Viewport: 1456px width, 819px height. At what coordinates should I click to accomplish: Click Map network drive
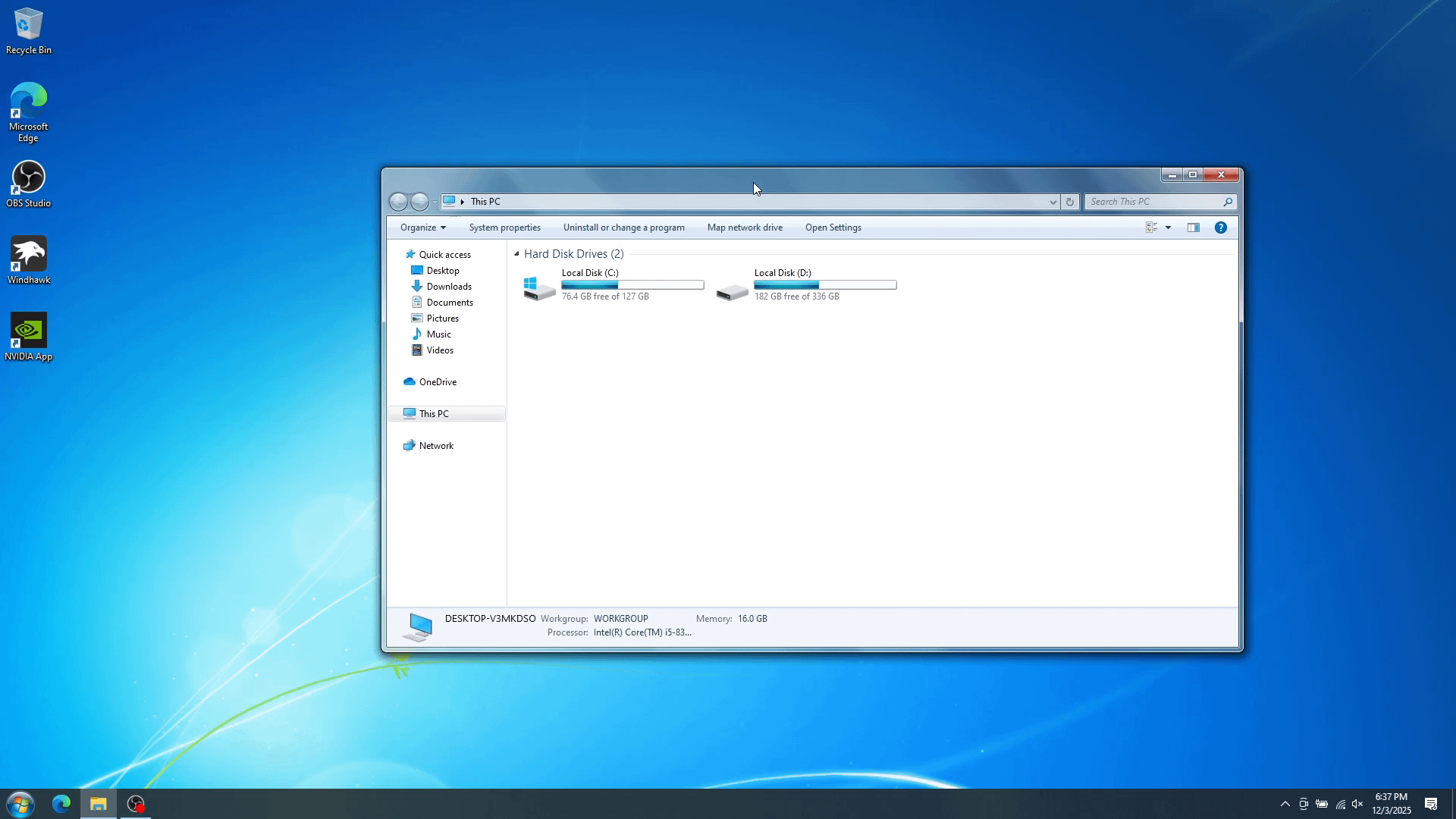coord(745,227)
